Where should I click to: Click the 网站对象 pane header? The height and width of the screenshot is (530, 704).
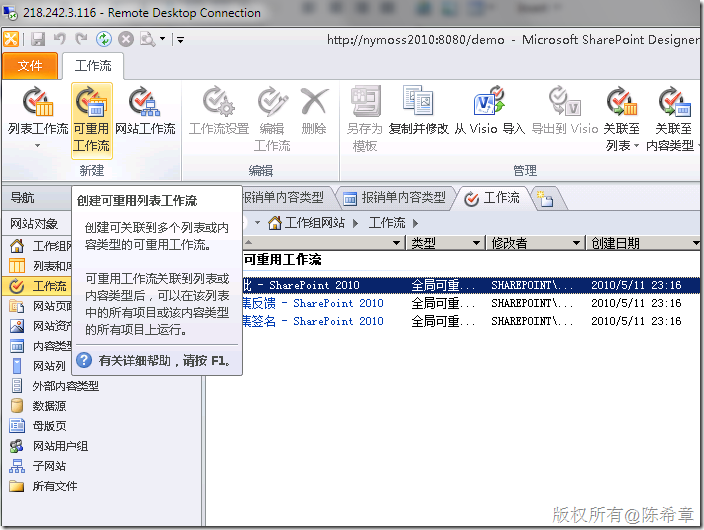tap(35, 223)
